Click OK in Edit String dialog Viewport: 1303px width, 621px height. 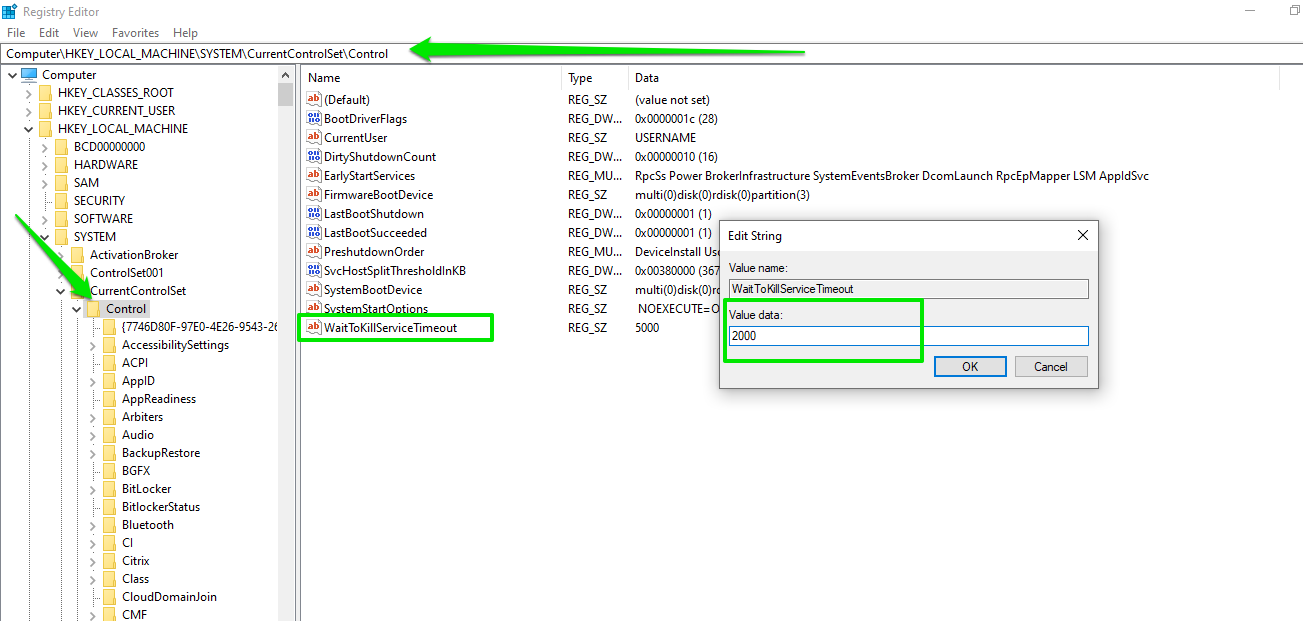point(970,367)
